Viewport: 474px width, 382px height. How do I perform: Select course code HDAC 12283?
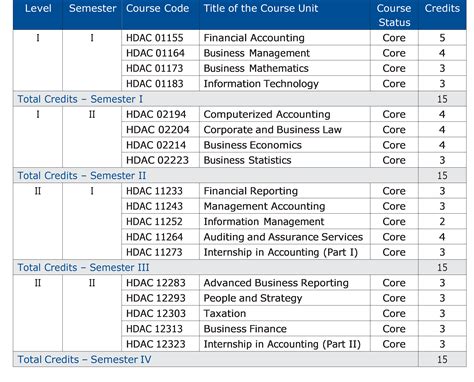point(156,283)
